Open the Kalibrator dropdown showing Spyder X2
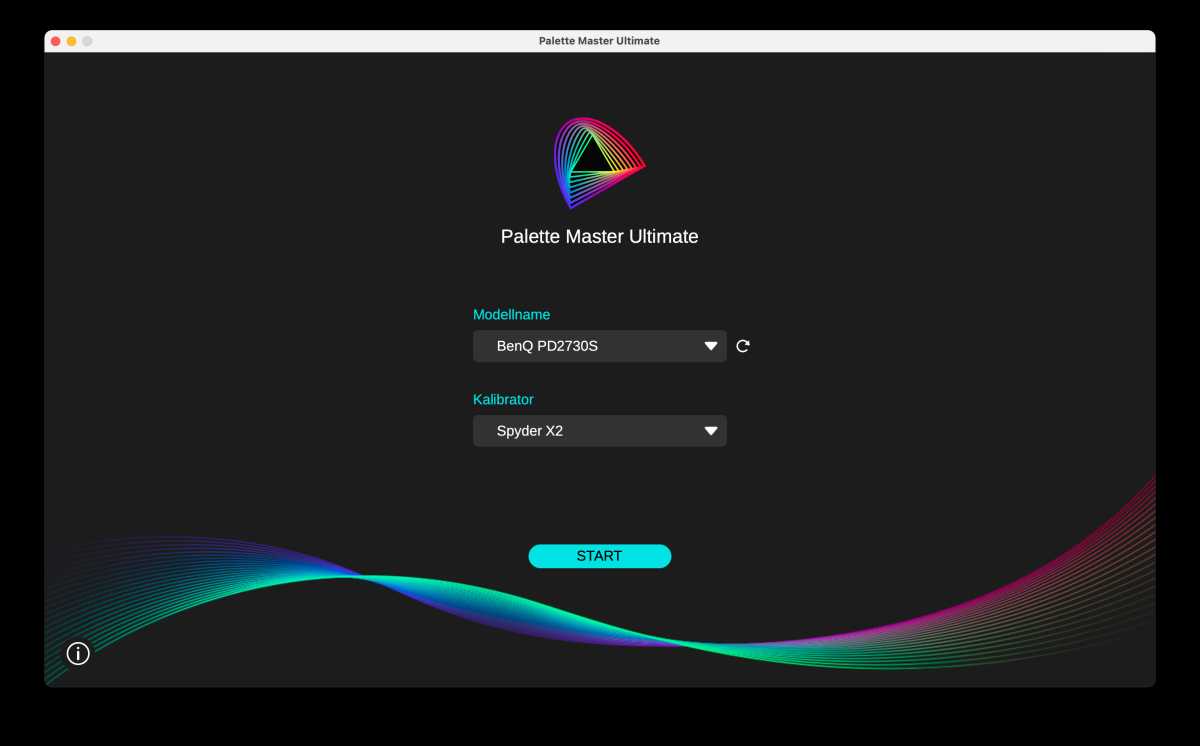The width and height of the screenshot is (1200, 746). 600,431
